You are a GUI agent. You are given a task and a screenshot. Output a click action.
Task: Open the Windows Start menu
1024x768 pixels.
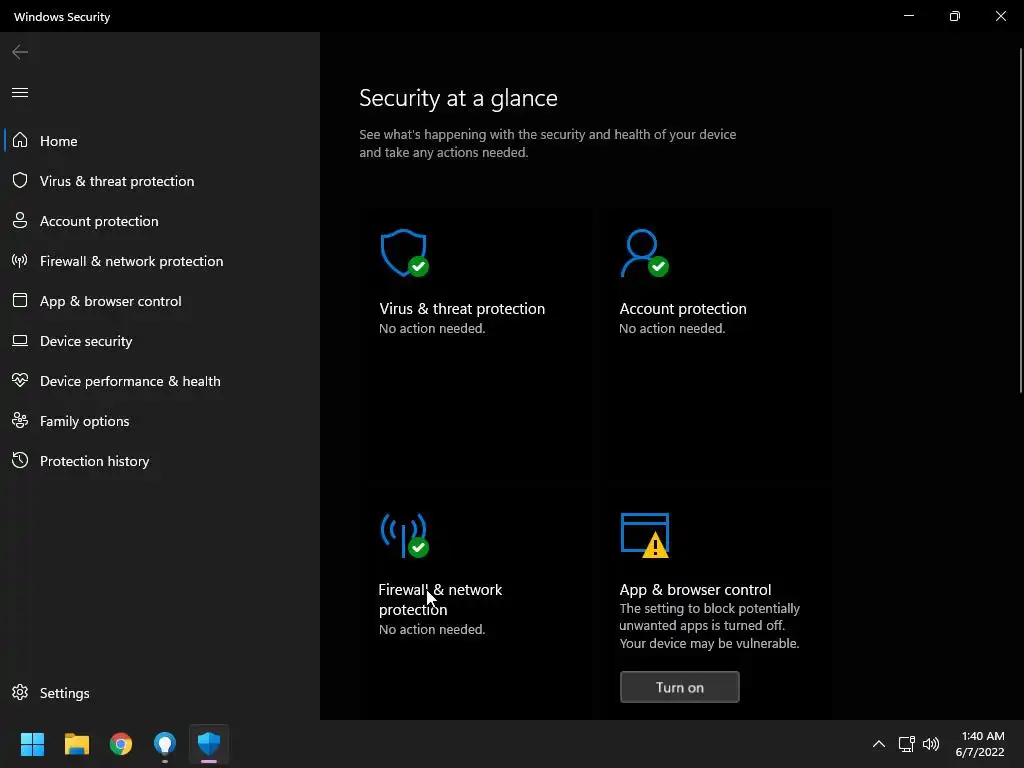click(32, 744)
